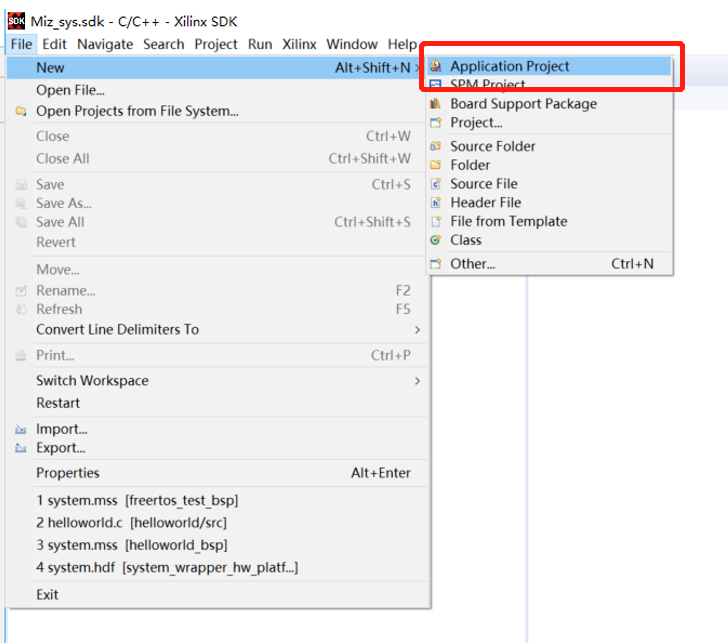Click the Export icon
Image resolution: width=728 pixels, height=643 pixels.
click(21, 448)
